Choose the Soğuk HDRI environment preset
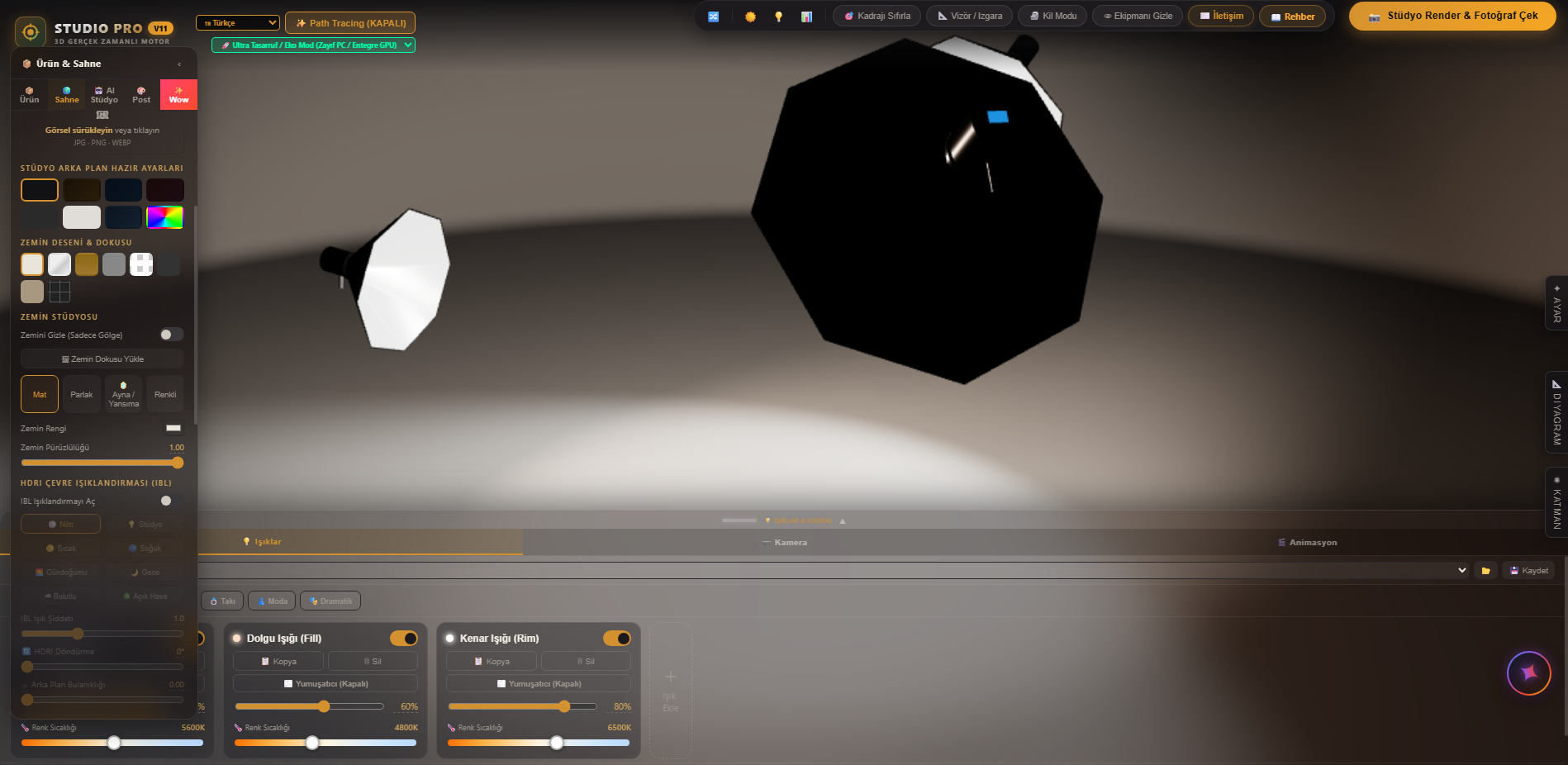Screen dimensions: 1568x765 coord(145,549)
